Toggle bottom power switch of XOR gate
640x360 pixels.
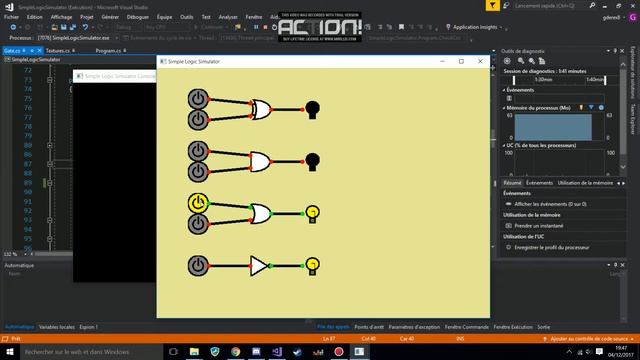(x=198, y=120)
